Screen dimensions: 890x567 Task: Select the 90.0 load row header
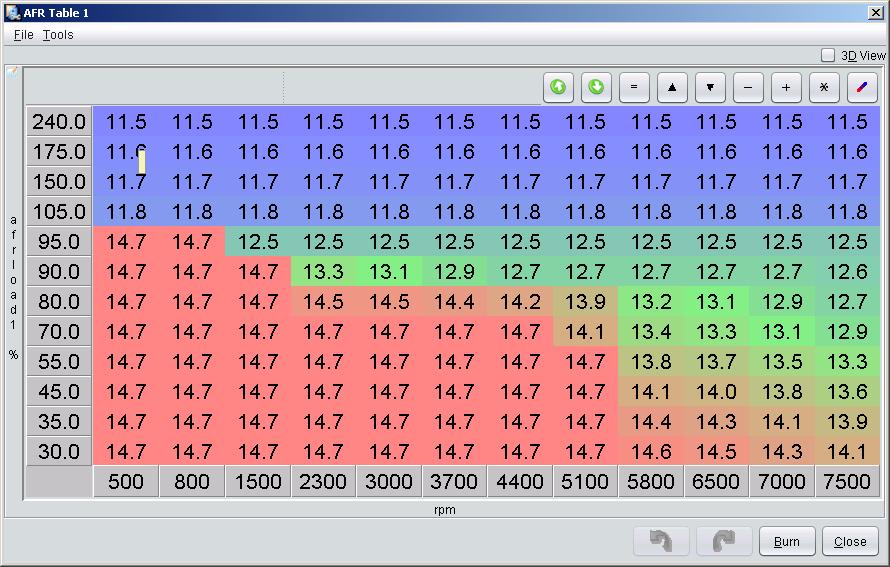point(59,271)
